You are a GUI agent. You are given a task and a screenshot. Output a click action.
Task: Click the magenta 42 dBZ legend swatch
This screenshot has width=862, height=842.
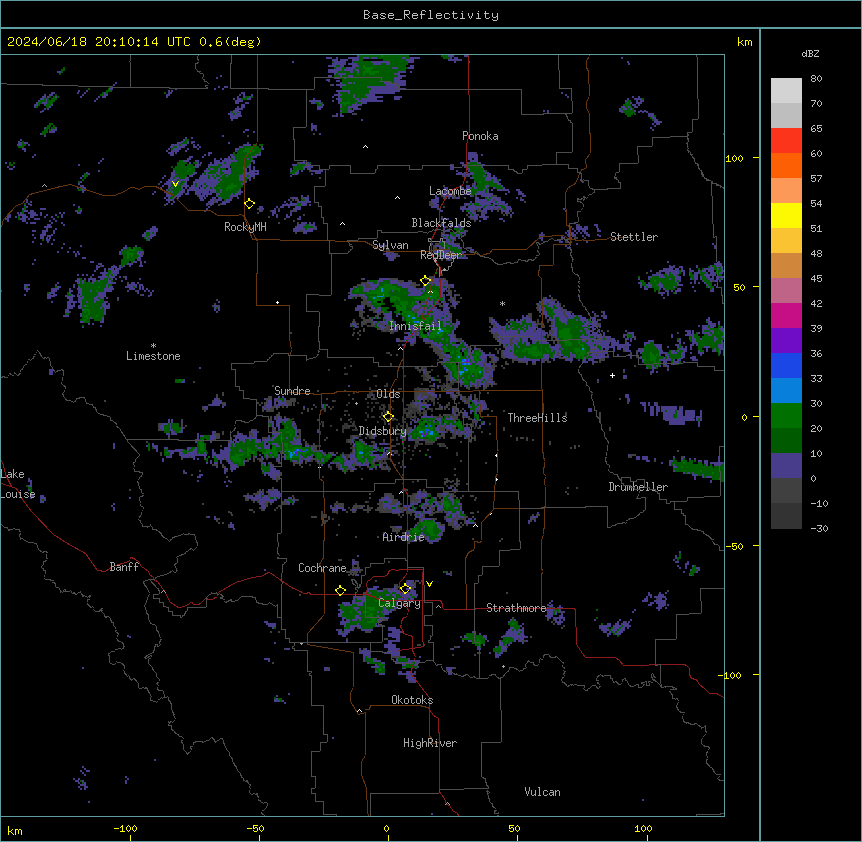[786, 315]
